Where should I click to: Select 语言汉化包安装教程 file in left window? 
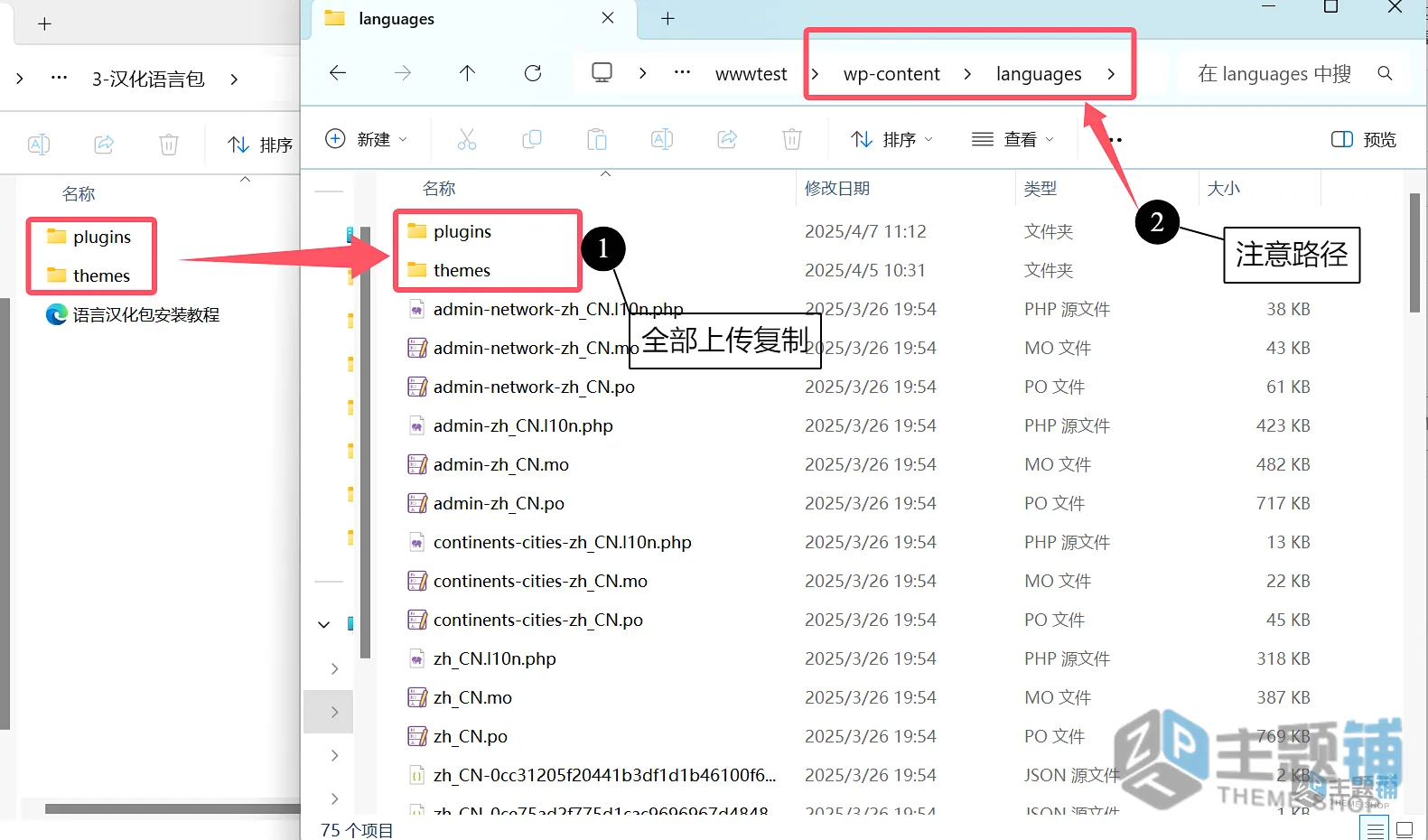[x=133, y=314]
